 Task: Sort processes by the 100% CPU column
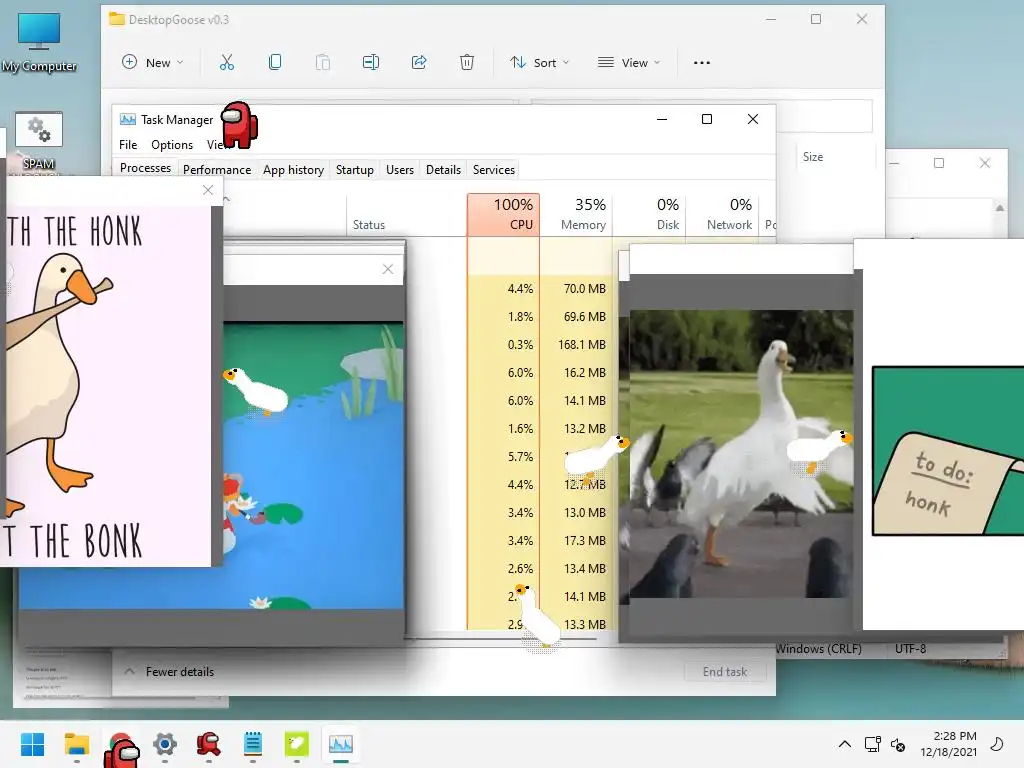coord(504,214)
